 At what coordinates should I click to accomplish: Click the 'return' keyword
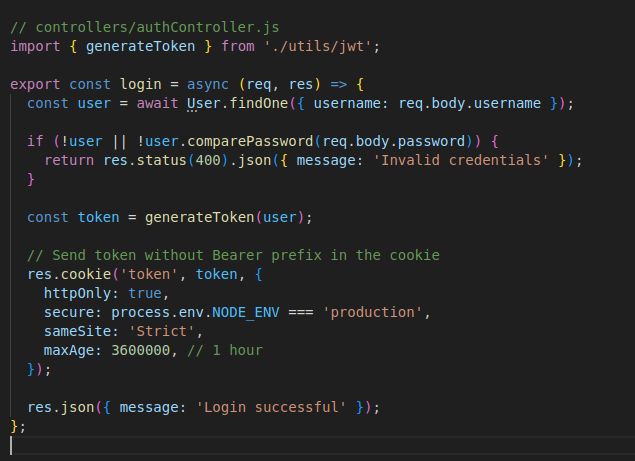[69, 160]
